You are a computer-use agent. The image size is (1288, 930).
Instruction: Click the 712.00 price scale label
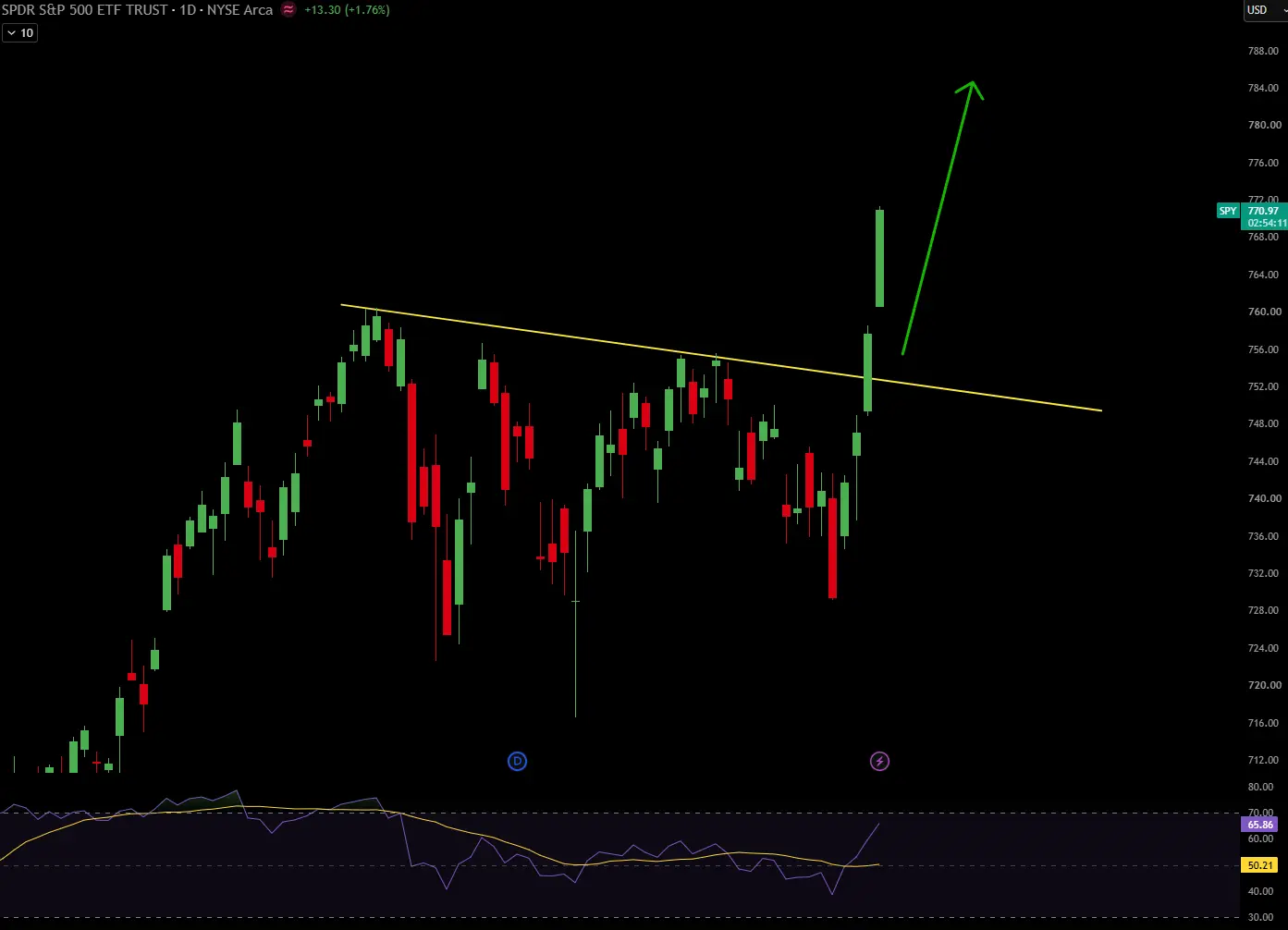(x=1264, y=760)
